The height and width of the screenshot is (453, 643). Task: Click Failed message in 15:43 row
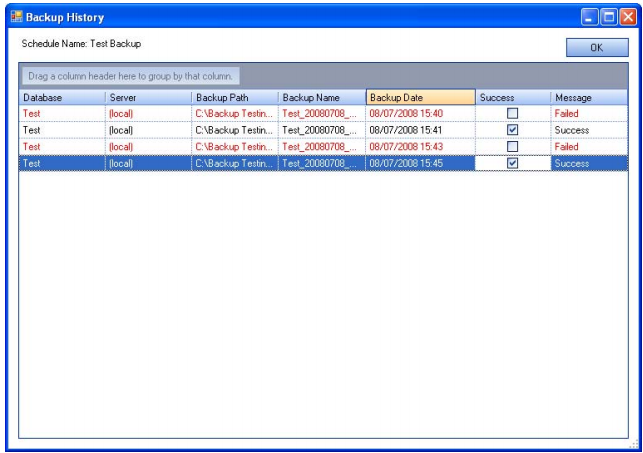589,147
